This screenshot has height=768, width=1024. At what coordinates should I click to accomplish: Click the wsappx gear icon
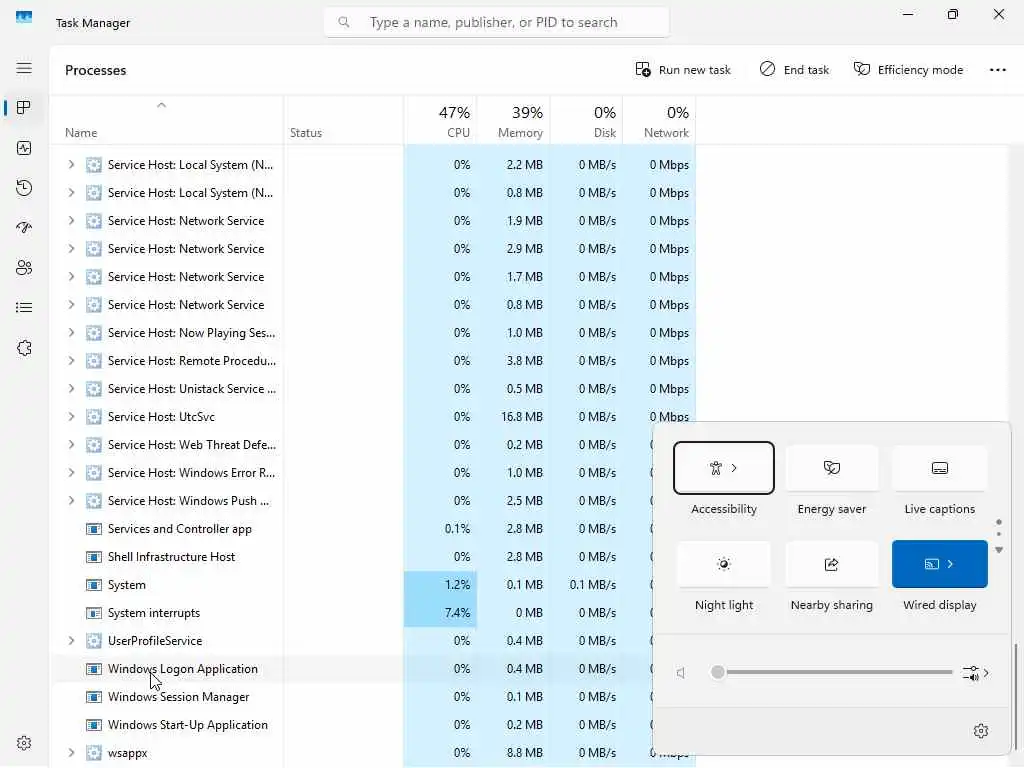pos(94,753)
